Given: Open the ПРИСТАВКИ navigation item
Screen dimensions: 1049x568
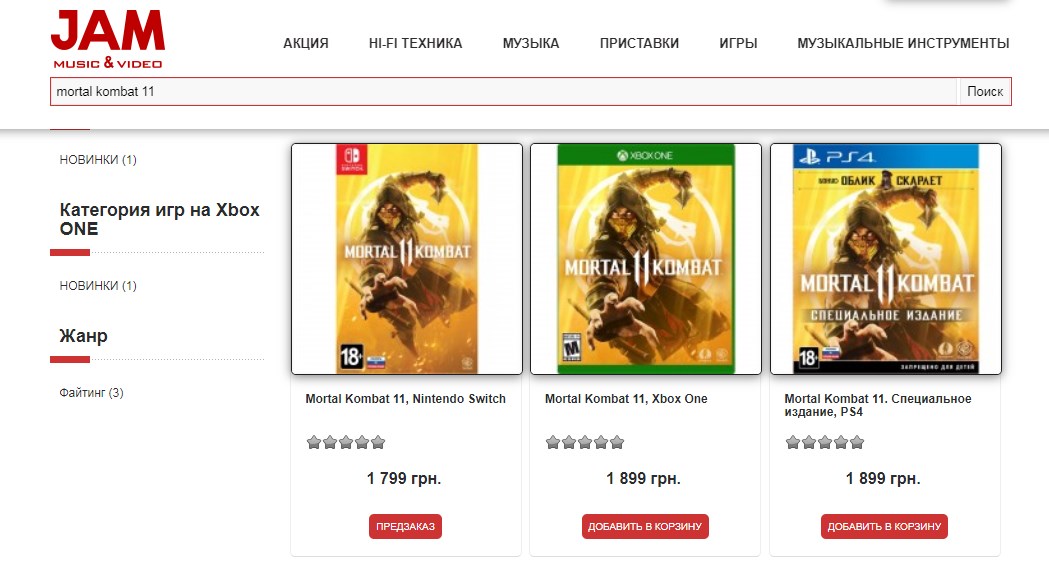Looking at the screenshot, I should 639,43.
